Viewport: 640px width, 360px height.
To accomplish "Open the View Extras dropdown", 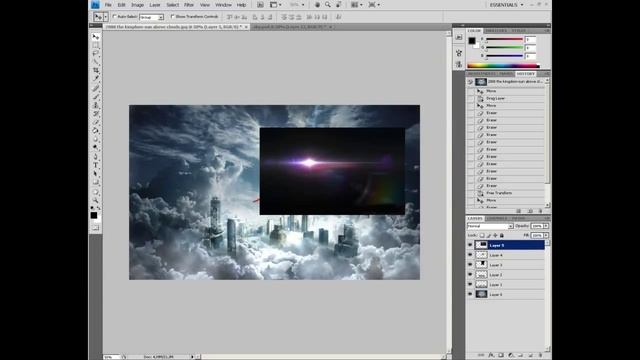I will pos(276,5).
